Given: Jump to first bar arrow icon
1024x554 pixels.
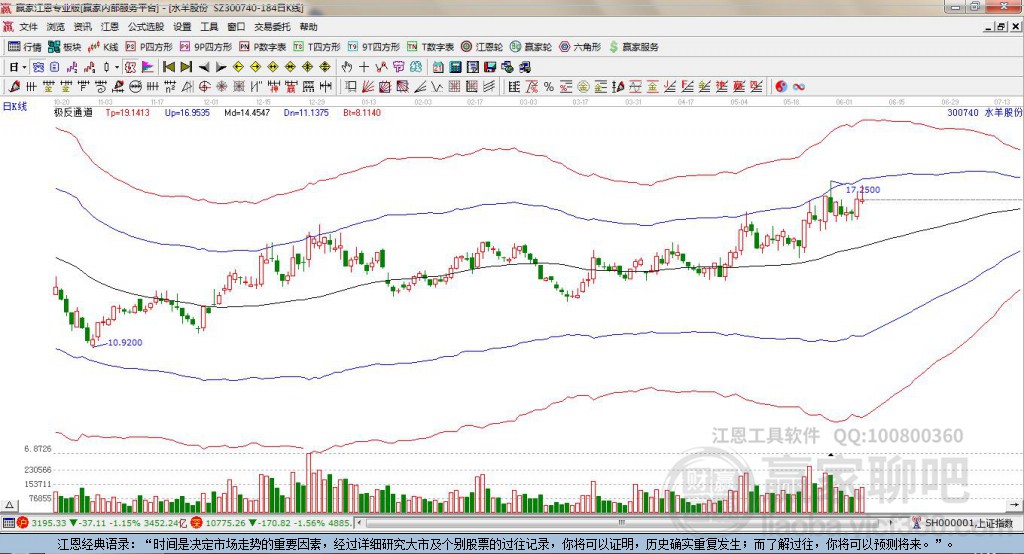Looking at the screenshot, I should coord(168,67).
